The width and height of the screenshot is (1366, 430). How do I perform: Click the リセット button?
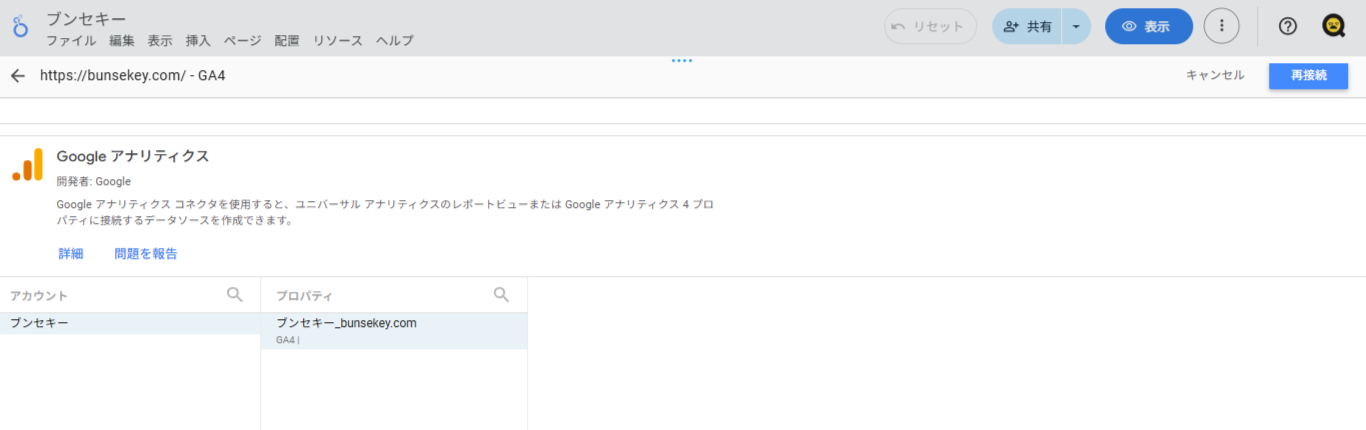[x=930, y=27]
